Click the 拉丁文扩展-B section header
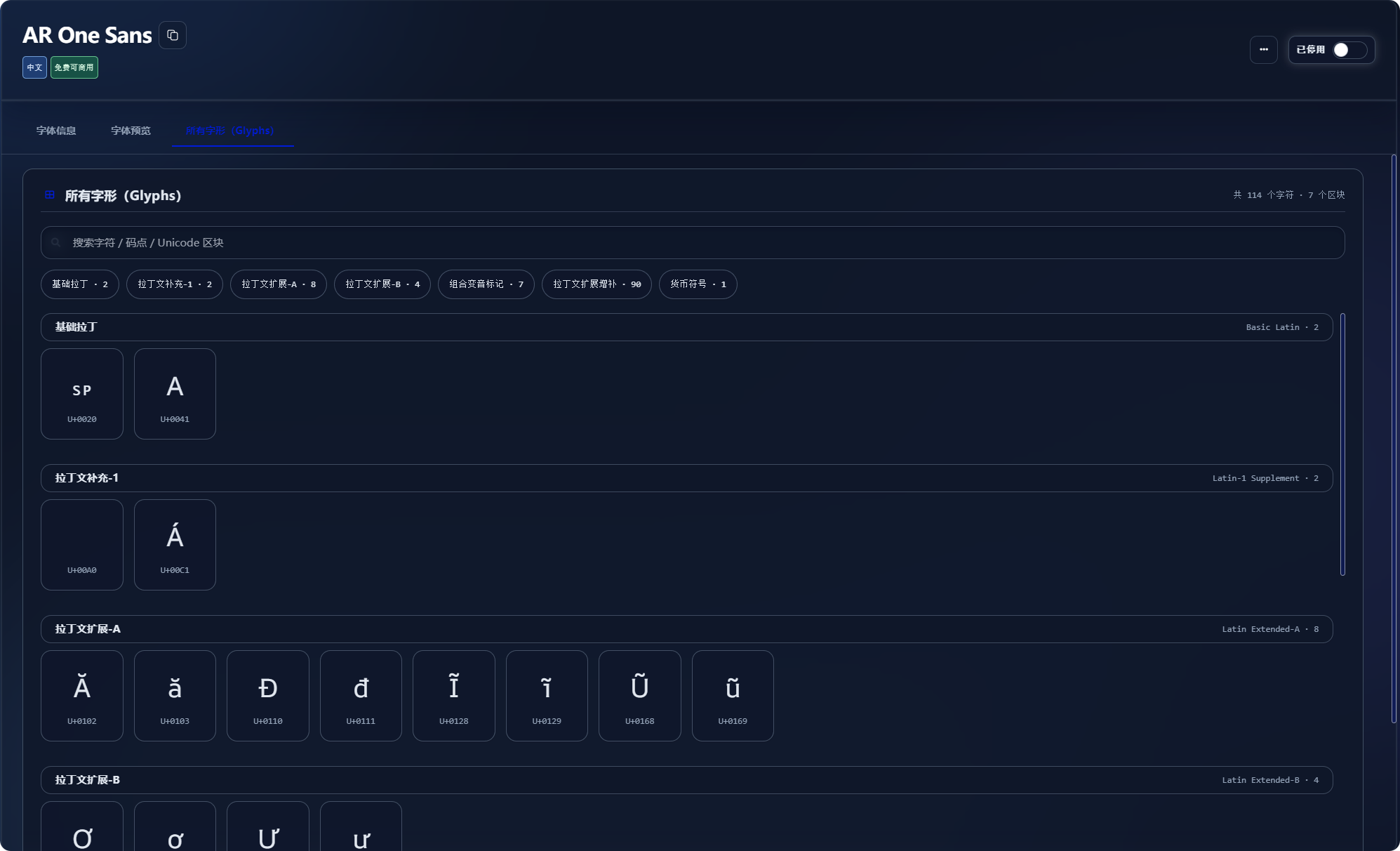The width and height of the screenshot is (1400, 851). (x=687, y=780)
